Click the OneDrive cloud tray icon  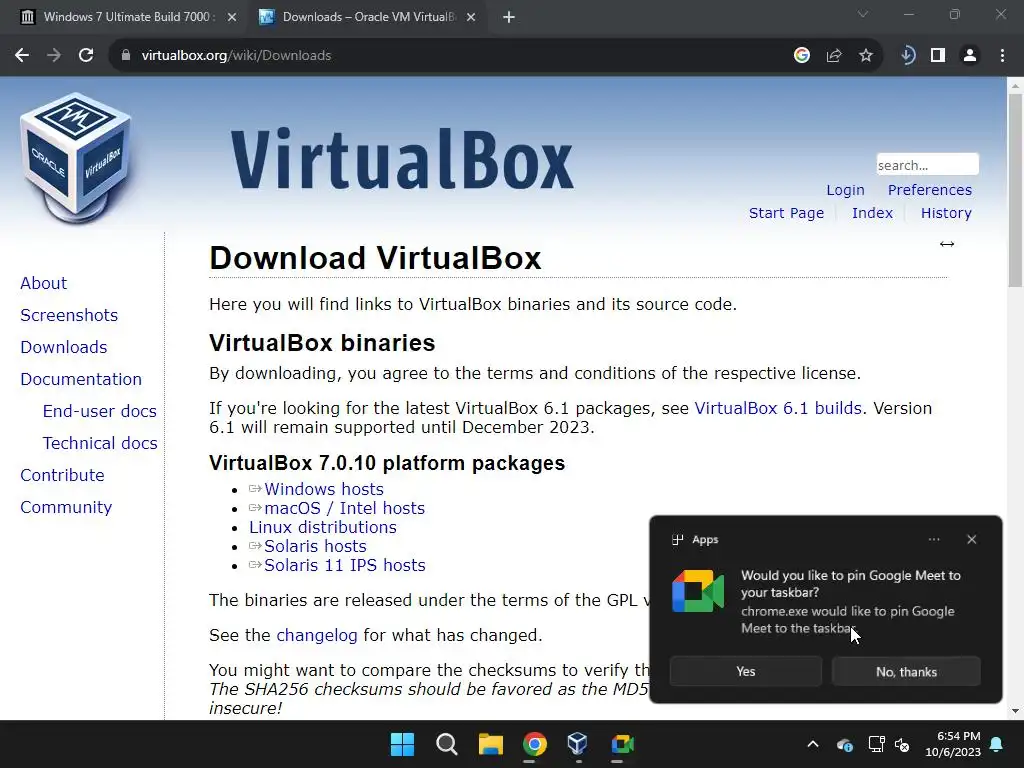[x=844, y=744]
